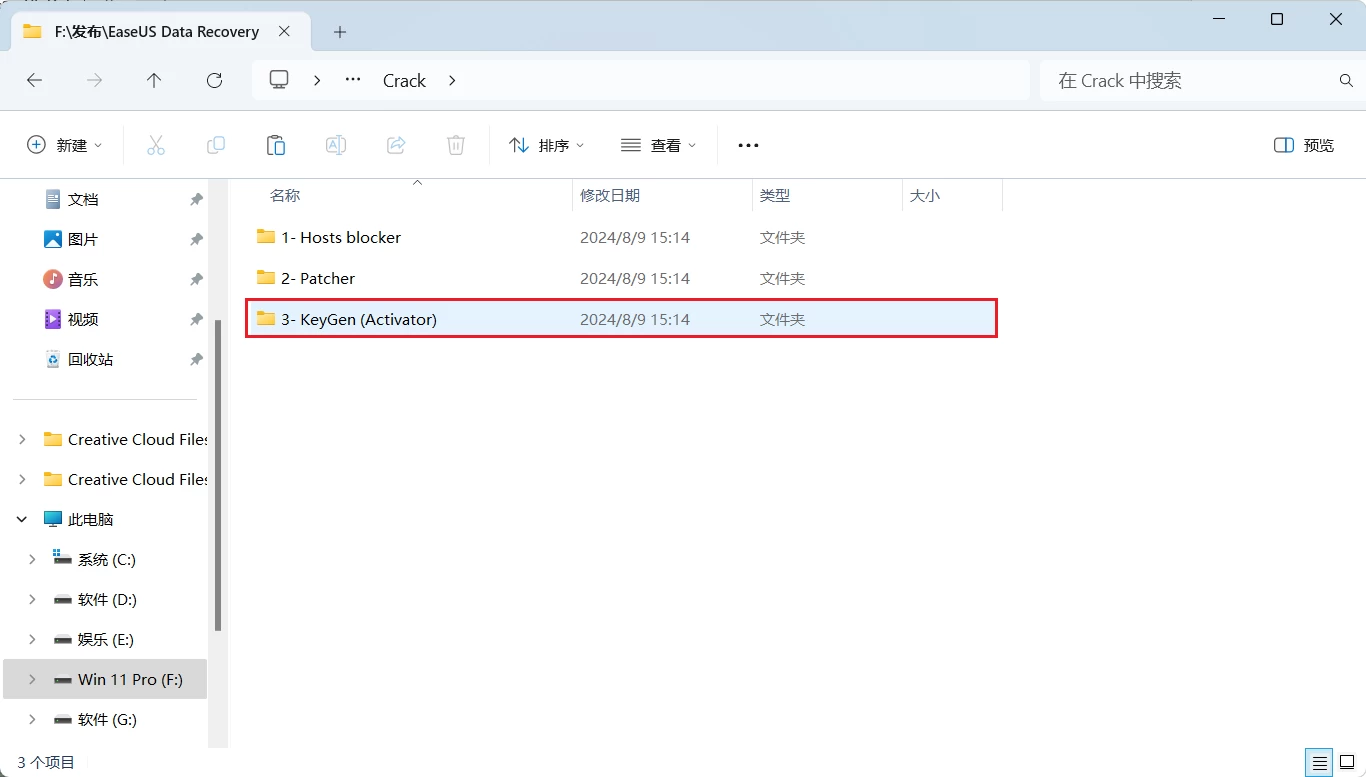Sort by 名称 column header
The height and width of the screenshot is (777, 1366).
[x=285, y=196]
